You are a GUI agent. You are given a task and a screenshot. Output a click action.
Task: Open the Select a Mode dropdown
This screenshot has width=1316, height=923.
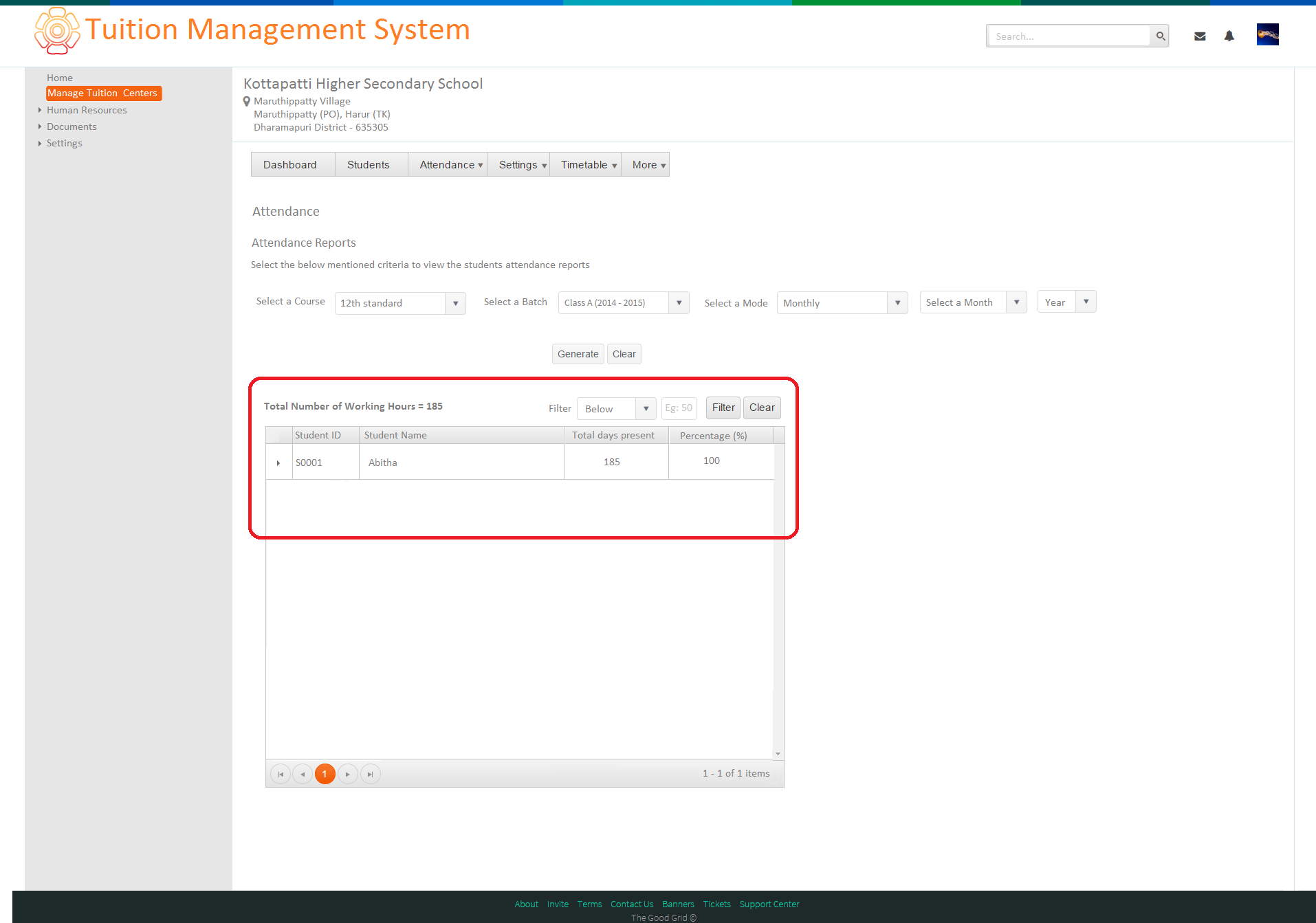point(842,302)
